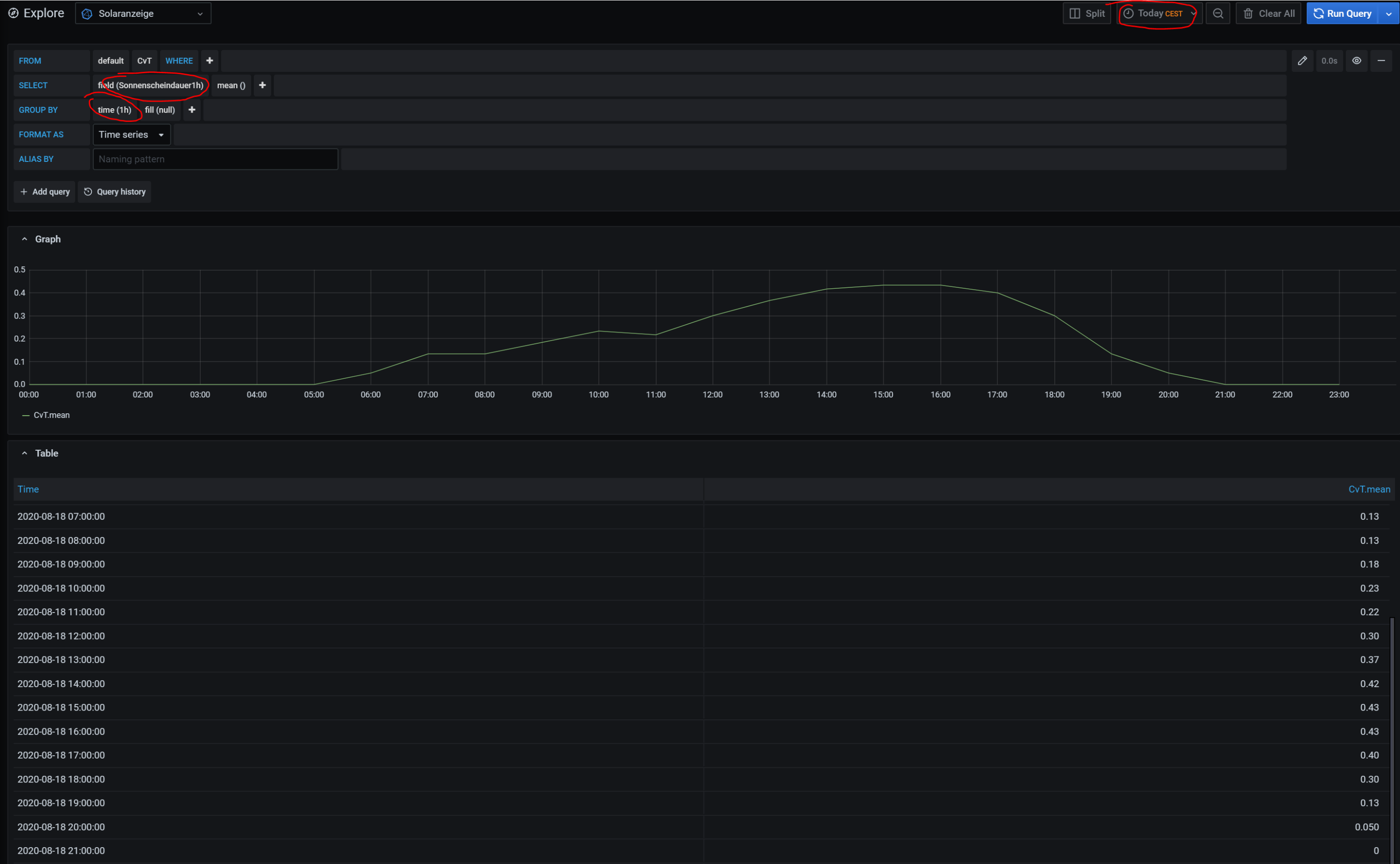Open Query history

point(114,192)
